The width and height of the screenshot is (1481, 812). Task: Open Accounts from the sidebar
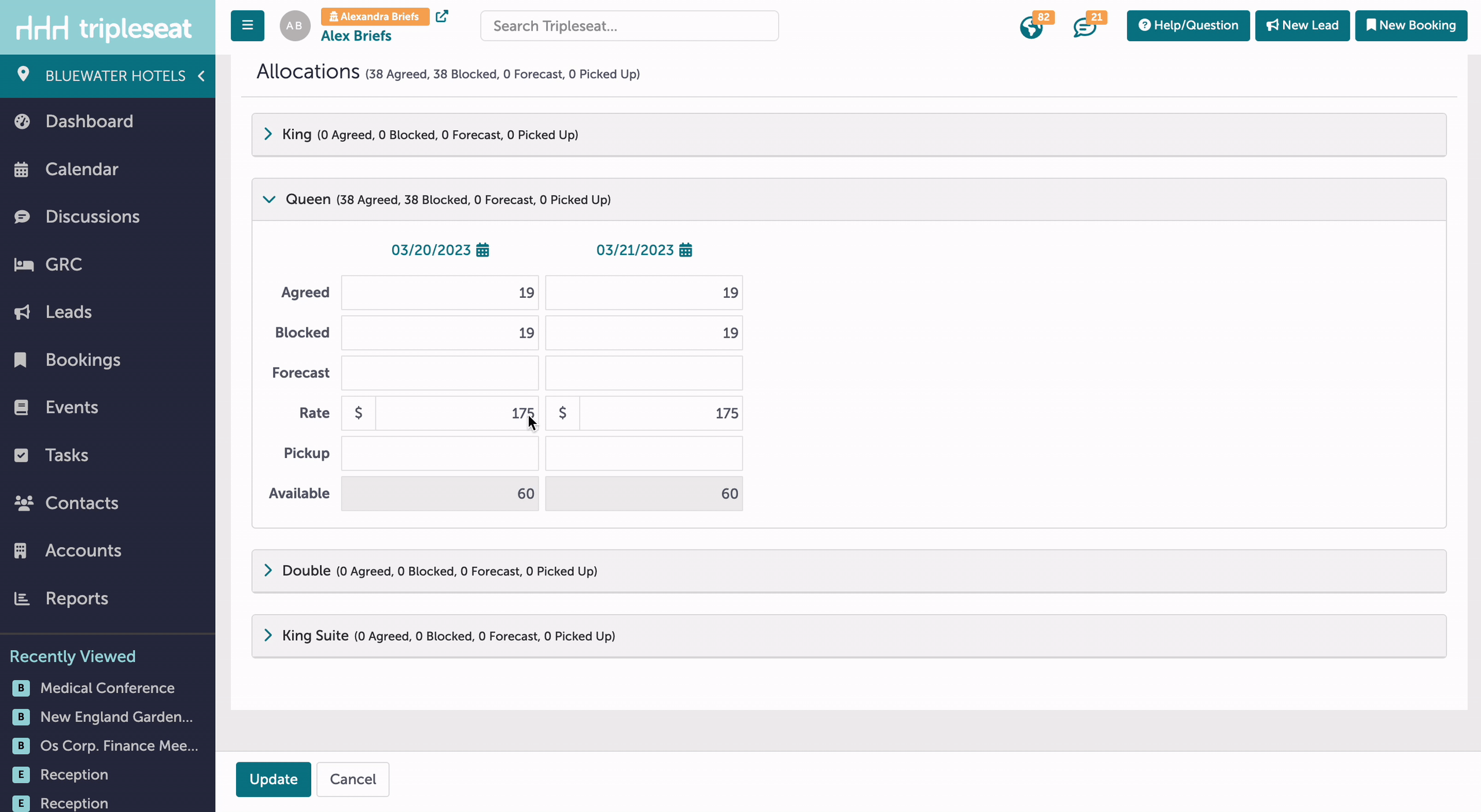click(x=83, y=551)
